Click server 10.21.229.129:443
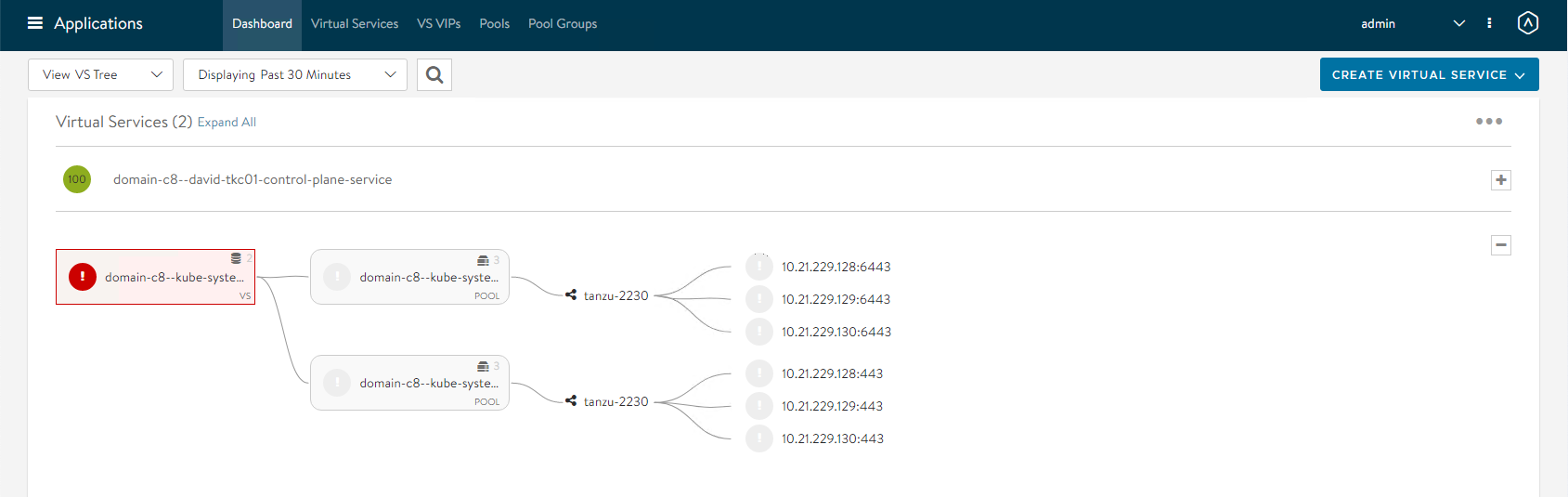The image size is (1568, 497). [x=832, y=406]
